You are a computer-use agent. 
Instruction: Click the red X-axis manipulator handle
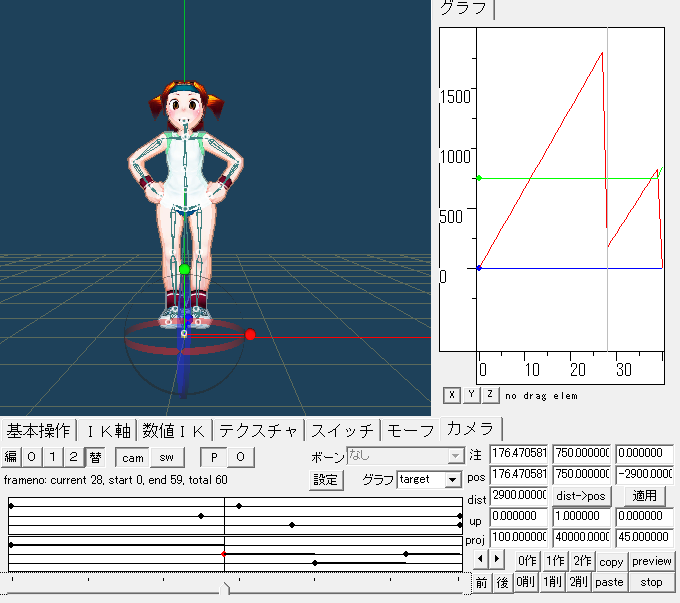tap(250, 334)
